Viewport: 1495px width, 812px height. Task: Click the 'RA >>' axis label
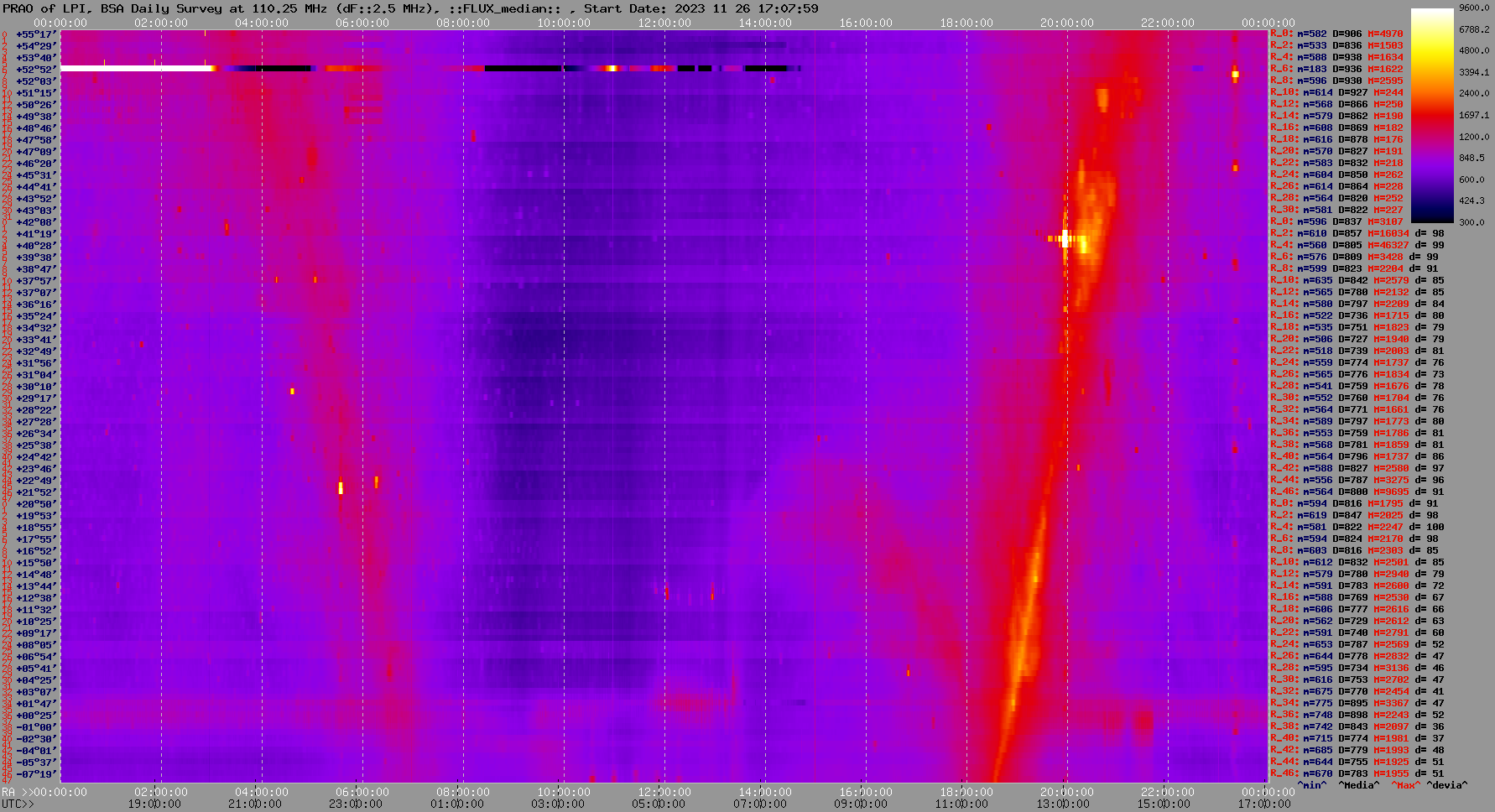coord(16,792)
